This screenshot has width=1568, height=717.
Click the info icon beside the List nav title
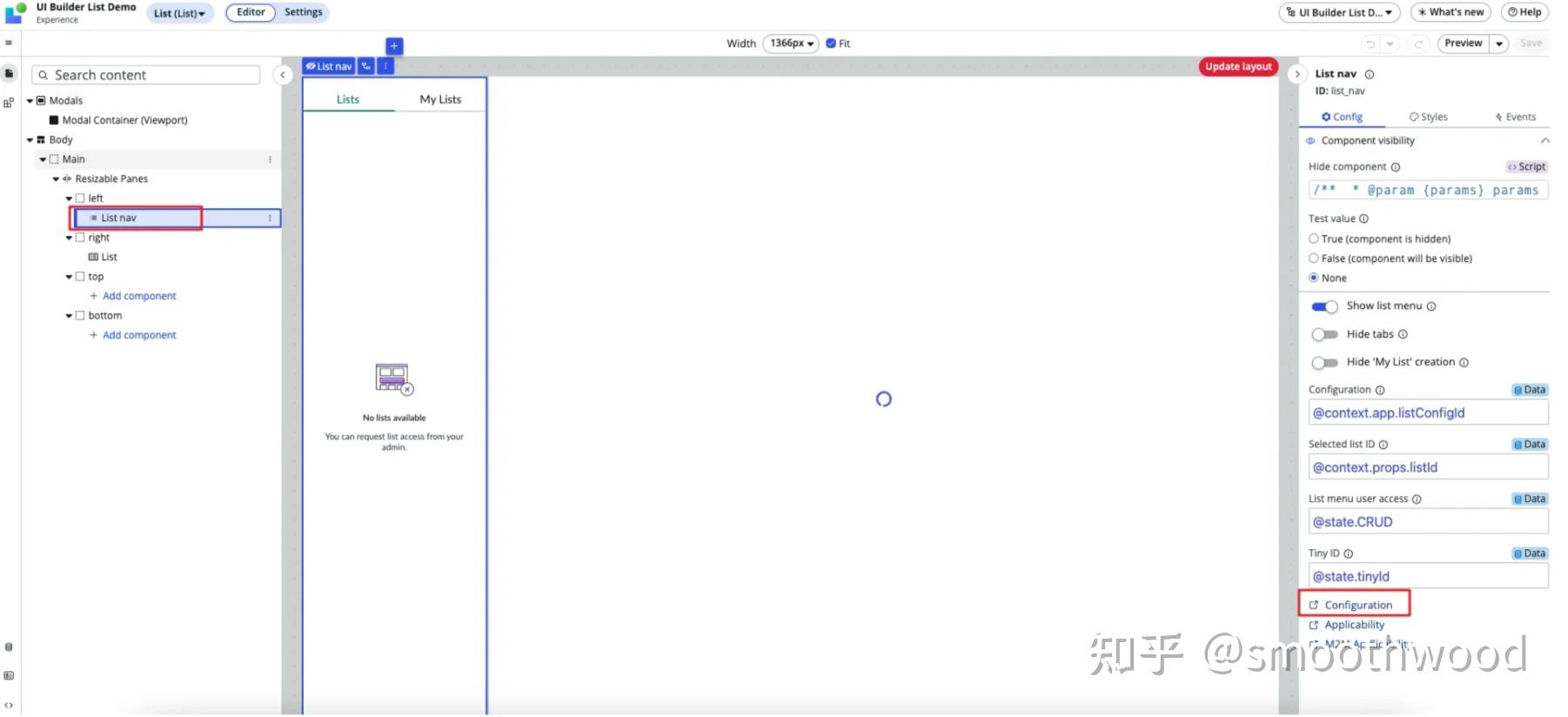click(x=1369, y=74)
